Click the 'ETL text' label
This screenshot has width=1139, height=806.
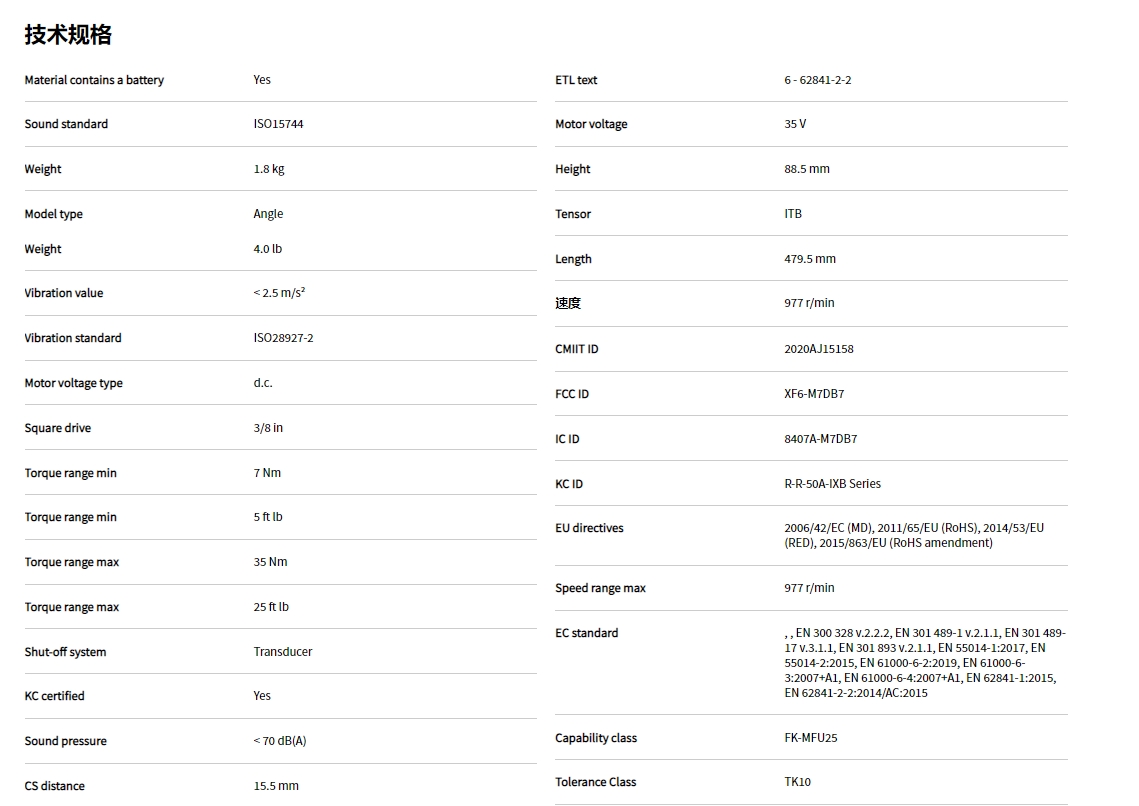point(576,80)
